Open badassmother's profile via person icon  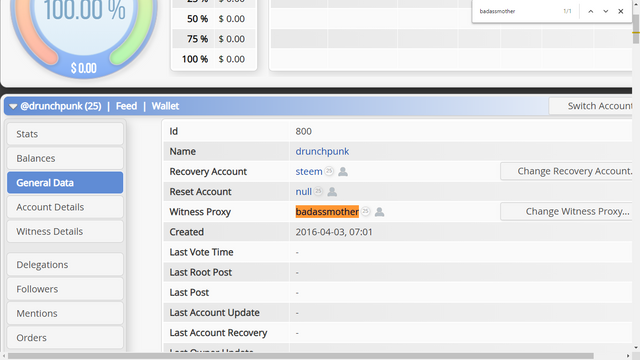point(379,212)
